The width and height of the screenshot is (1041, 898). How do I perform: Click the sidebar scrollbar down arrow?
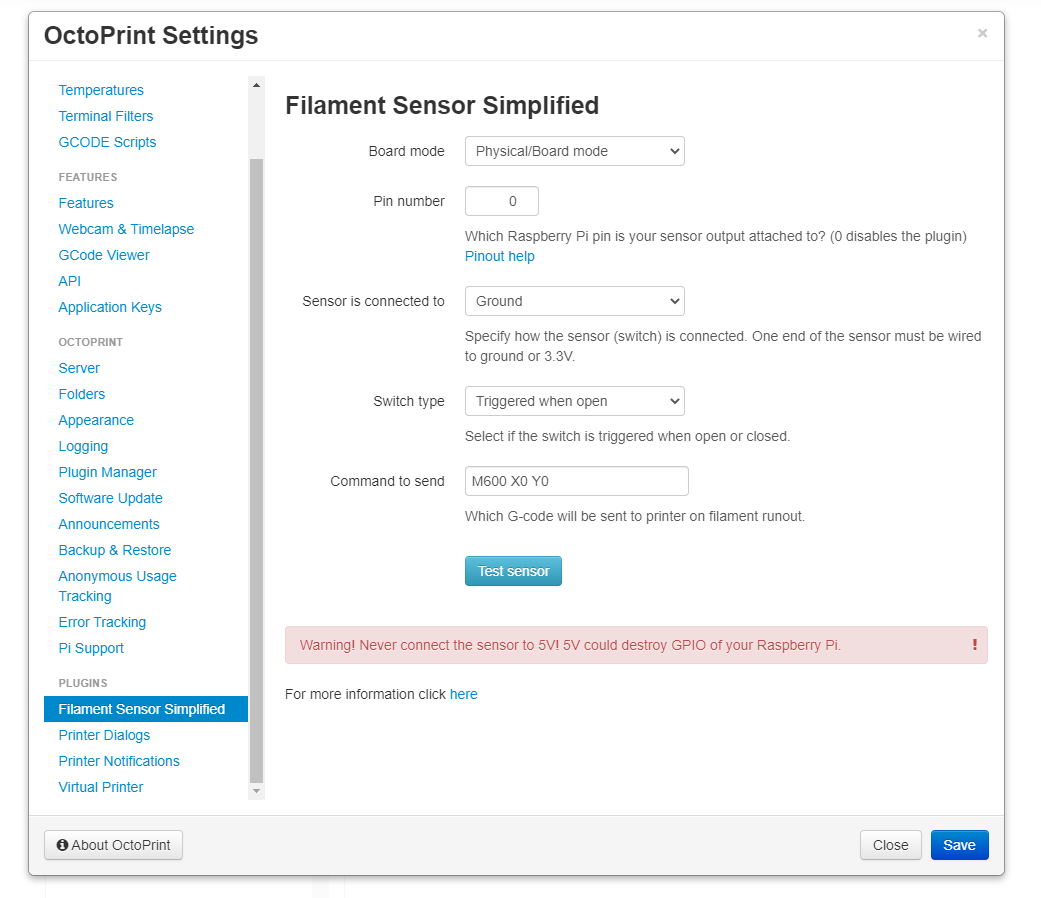click(256, 791)
